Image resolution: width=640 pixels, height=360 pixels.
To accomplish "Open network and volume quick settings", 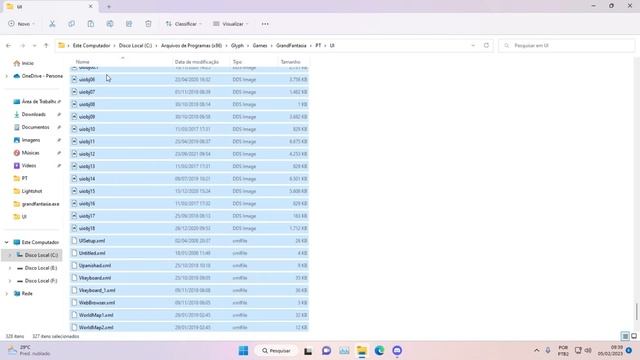I will 583,350.
